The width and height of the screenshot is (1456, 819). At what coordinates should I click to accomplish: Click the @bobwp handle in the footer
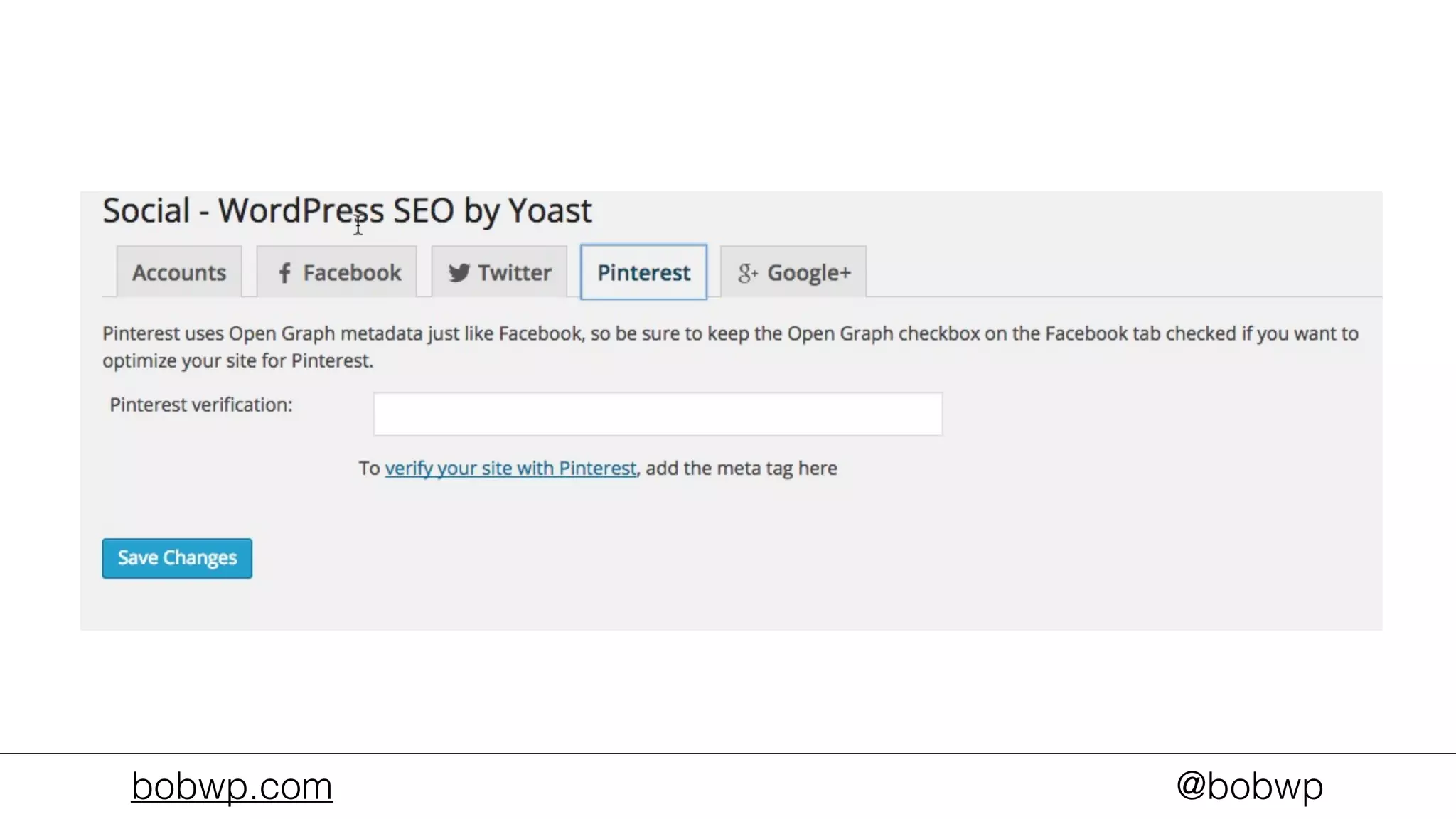click(x=1249, y=786)
